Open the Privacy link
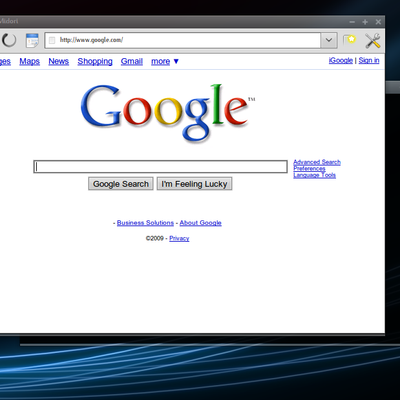The height and width of the screenshot is (400, 400). 179,238
